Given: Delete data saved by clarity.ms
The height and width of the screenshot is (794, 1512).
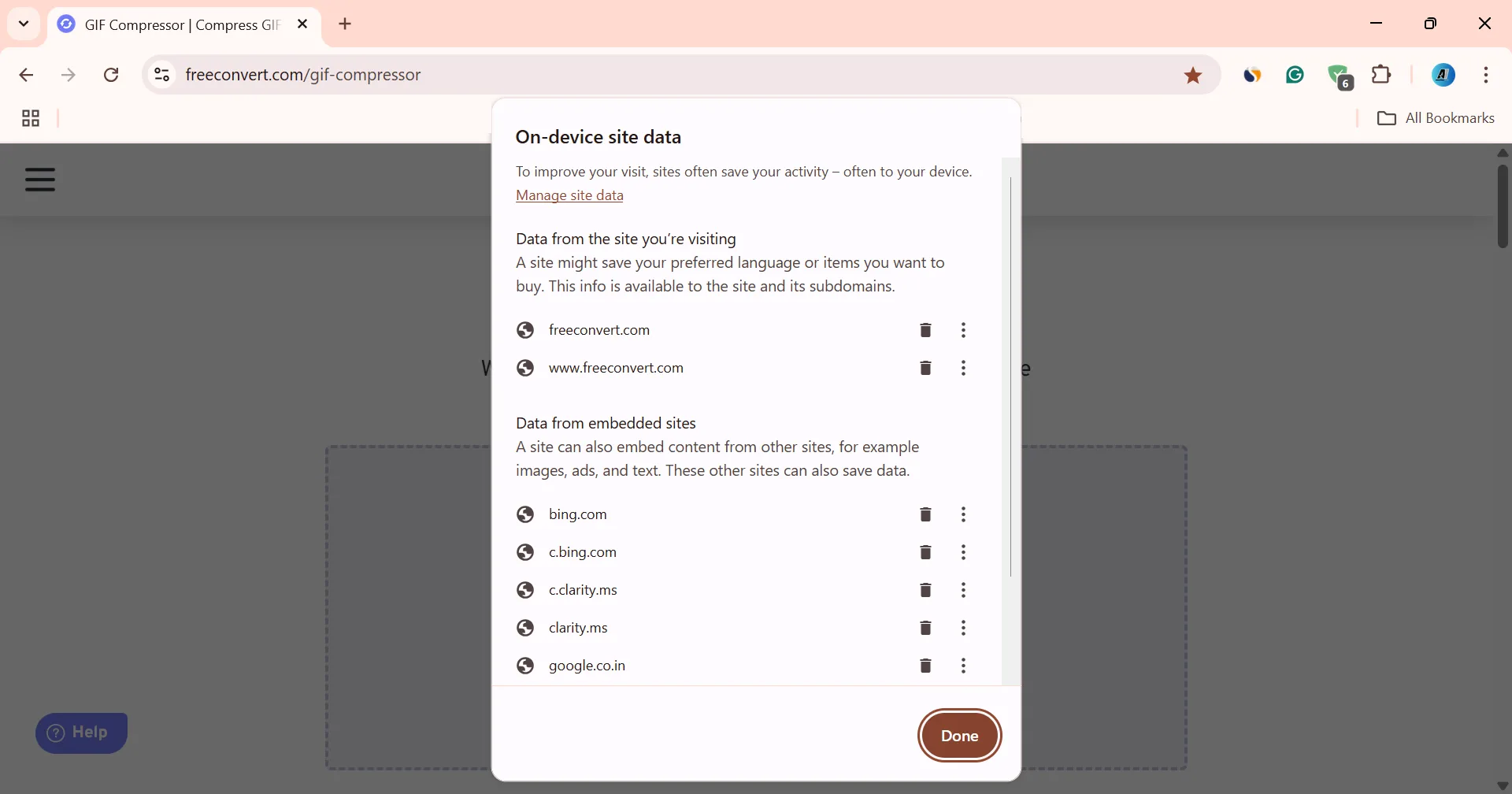Looking at the screenshot, I should 926,628.
